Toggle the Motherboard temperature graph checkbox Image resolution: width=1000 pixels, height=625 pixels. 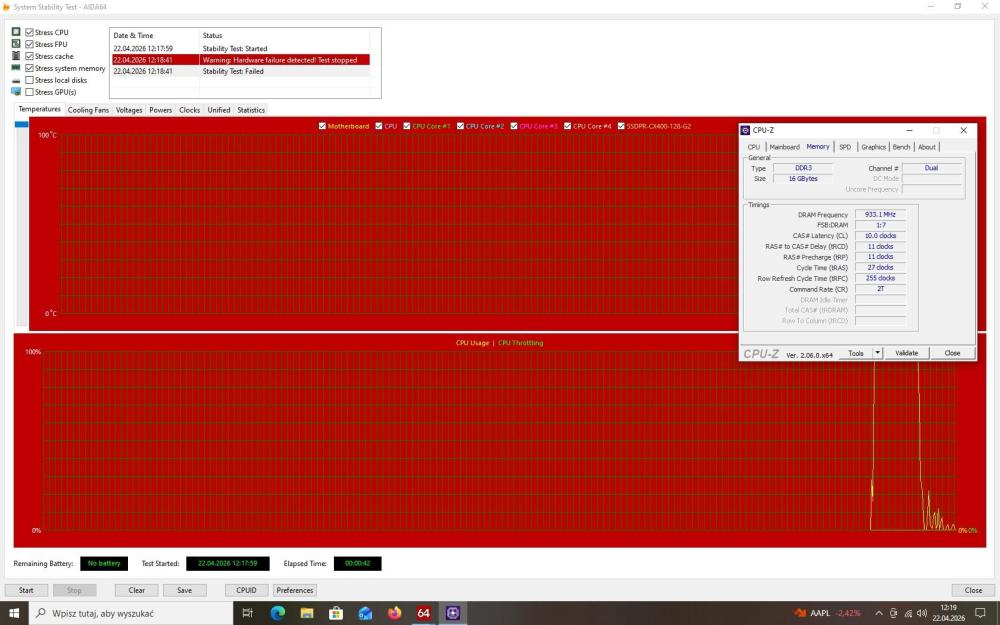(x=322, y=126)
